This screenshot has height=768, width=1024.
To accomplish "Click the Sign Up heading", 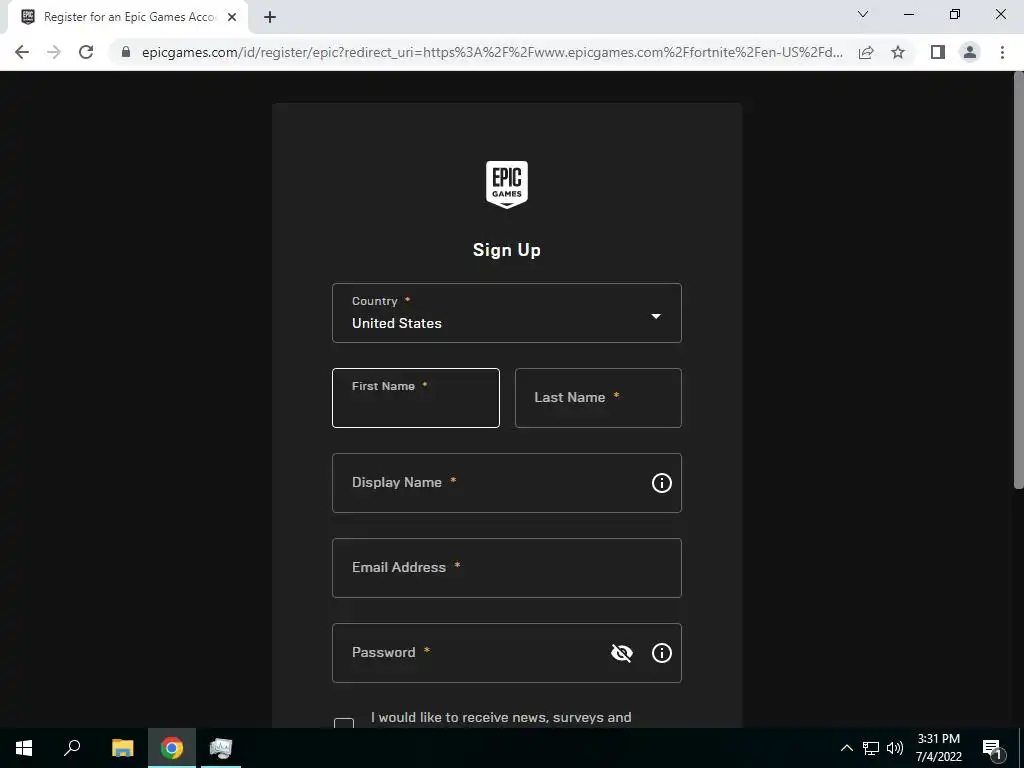I will tap(507, 250).
